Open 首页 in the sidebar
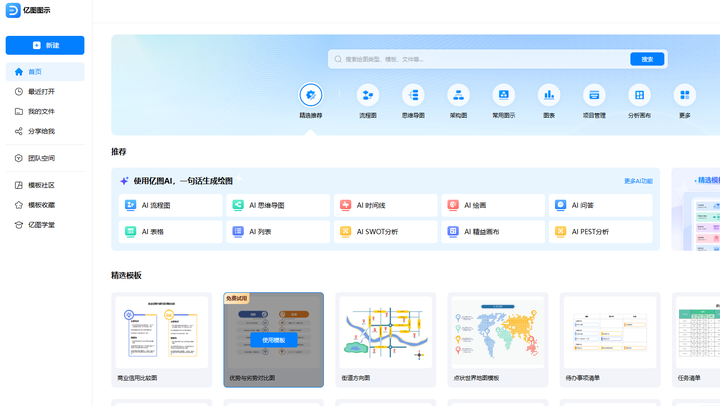 (x=45, y=72)
